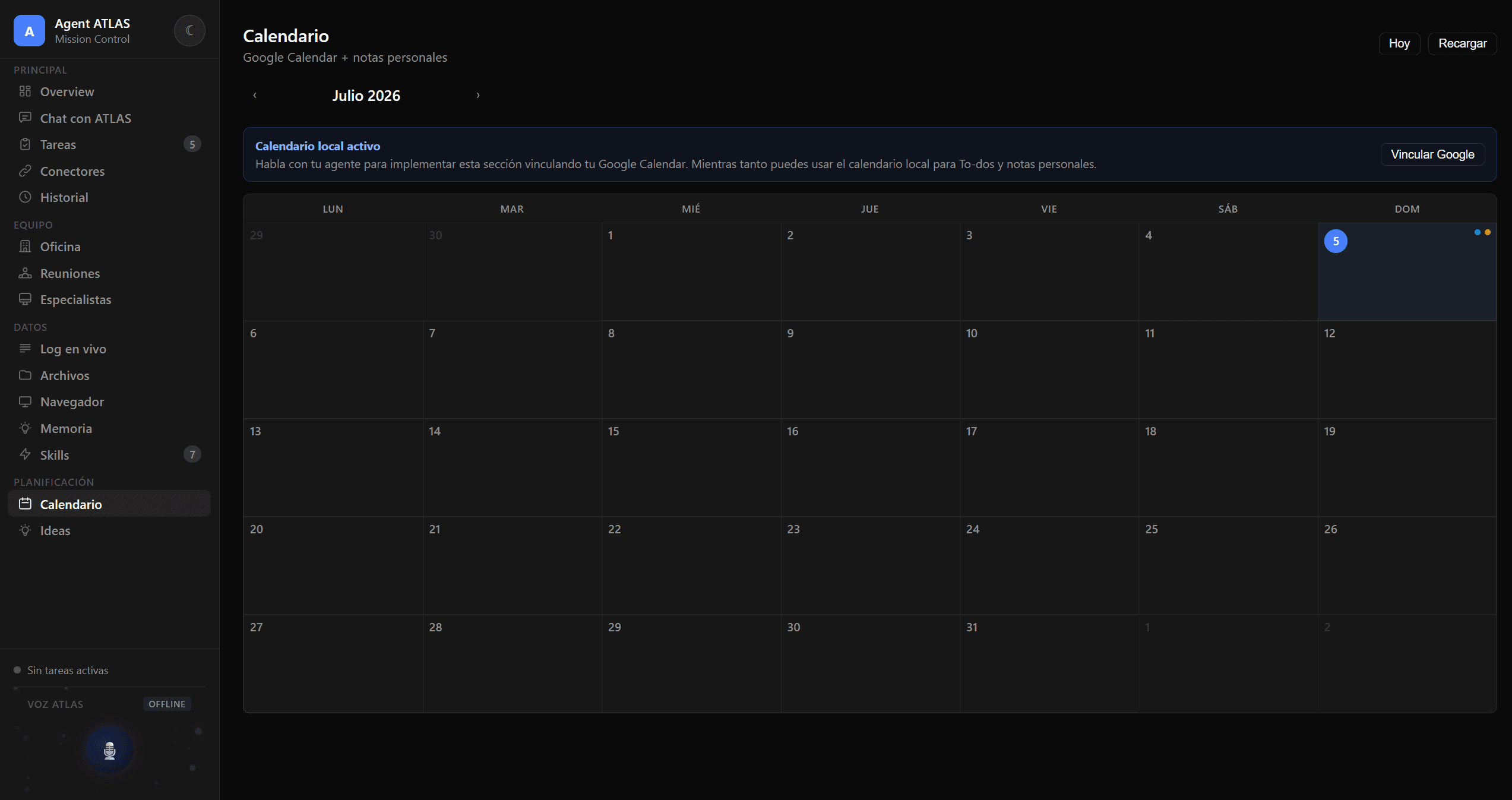Select day 31 in the calendar
This screenshot has width=1512, height=800.
(x=1049, y=663)
